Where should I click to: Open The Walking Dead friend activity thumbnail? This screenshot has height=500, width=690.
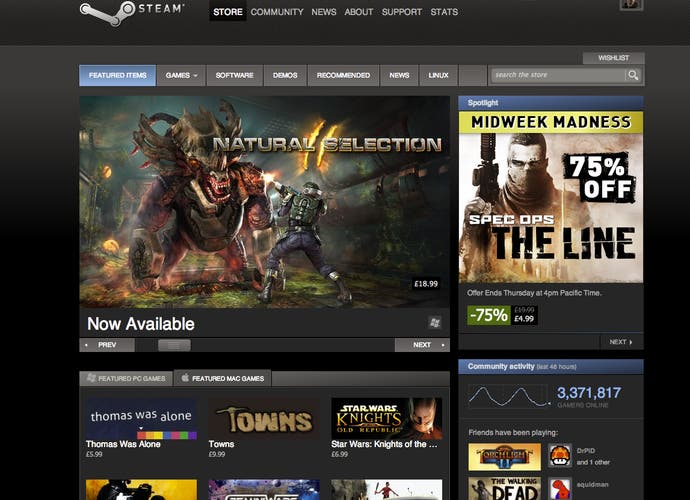click(x=504, y=489)
